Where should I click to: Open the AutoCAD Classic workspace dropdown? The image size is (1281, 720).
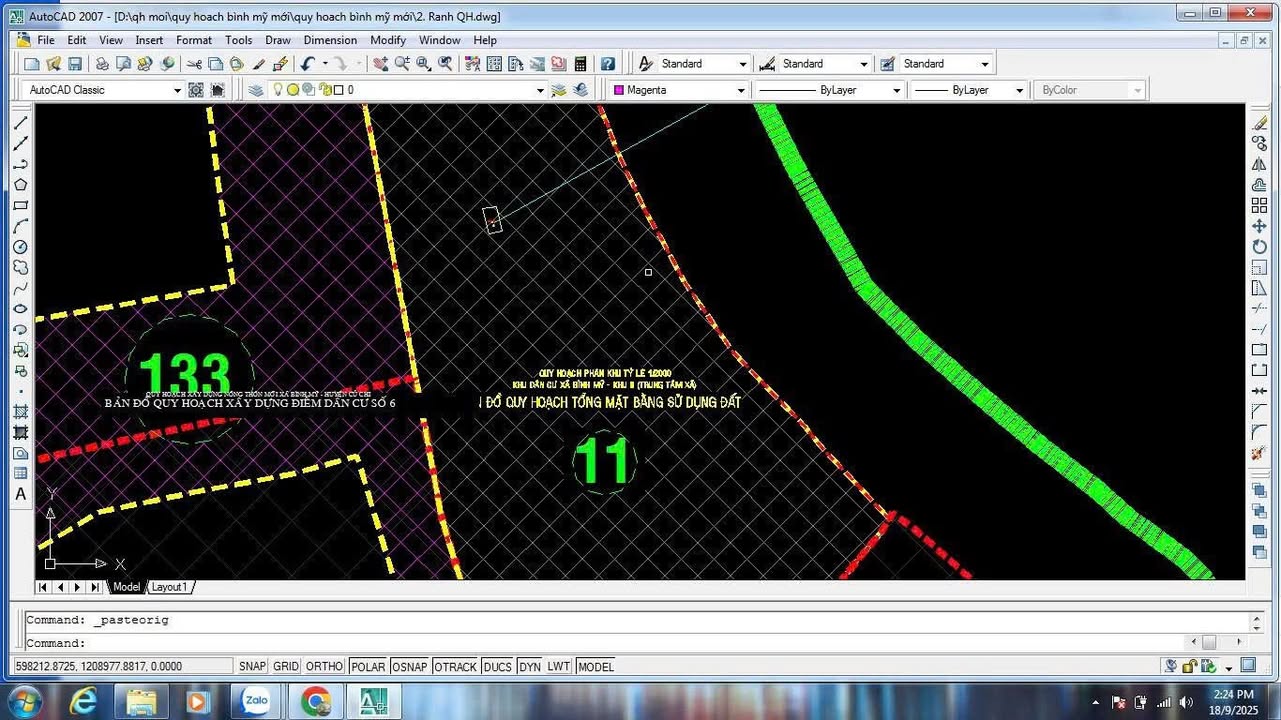177,90
